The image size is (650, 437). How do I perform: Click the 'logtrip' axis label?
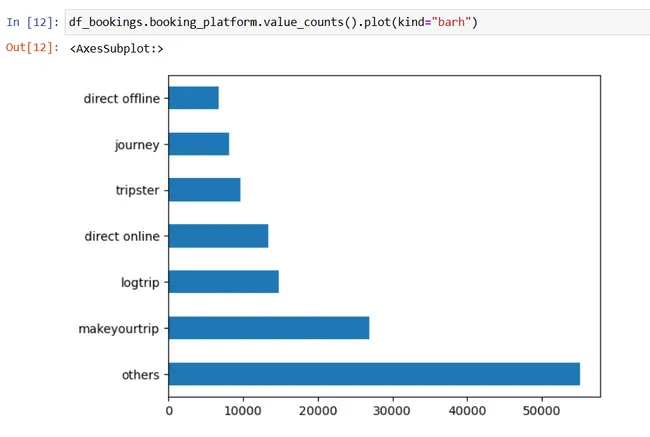click(x=140, y=283)
